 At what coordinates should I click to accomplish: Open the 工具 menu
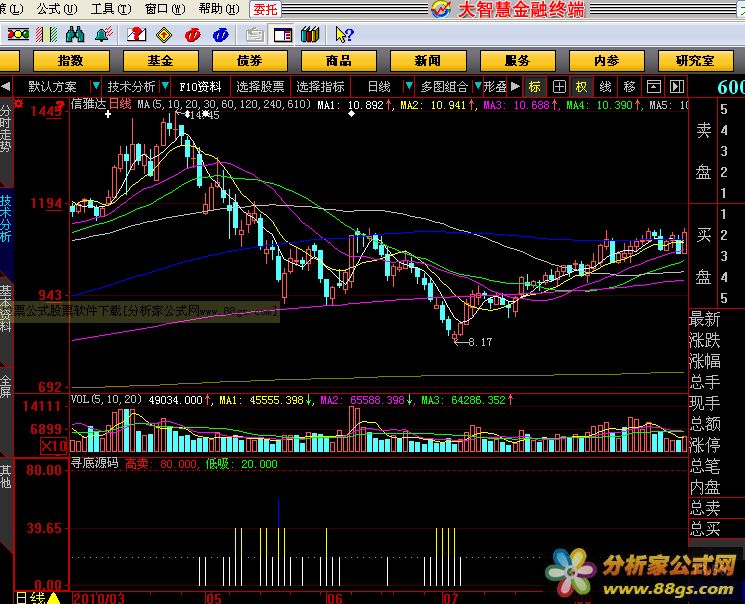111,9
